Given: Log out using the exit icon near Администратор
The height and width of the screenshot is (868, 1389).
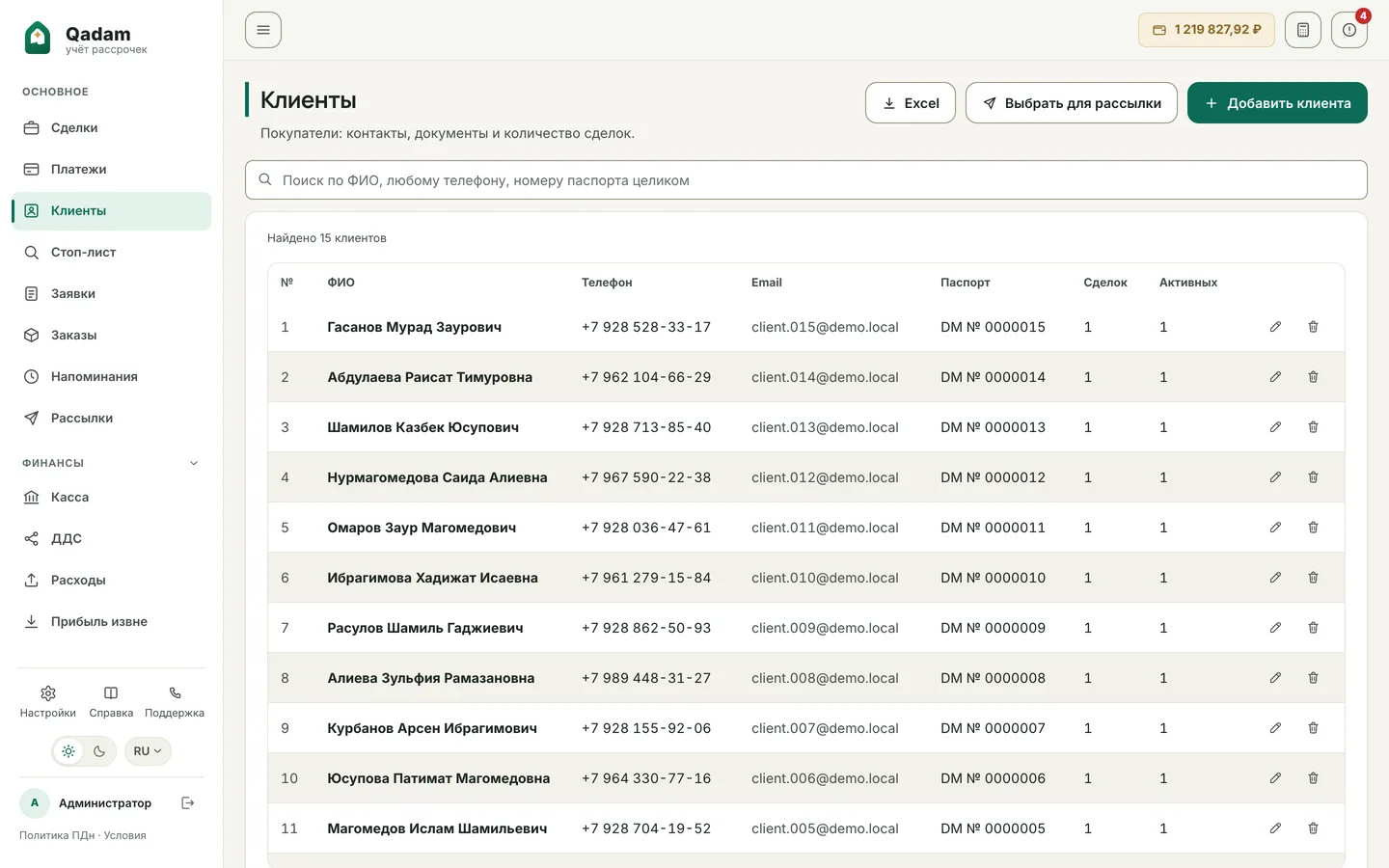Looking at the screenshot, I should tap(188, 802).
